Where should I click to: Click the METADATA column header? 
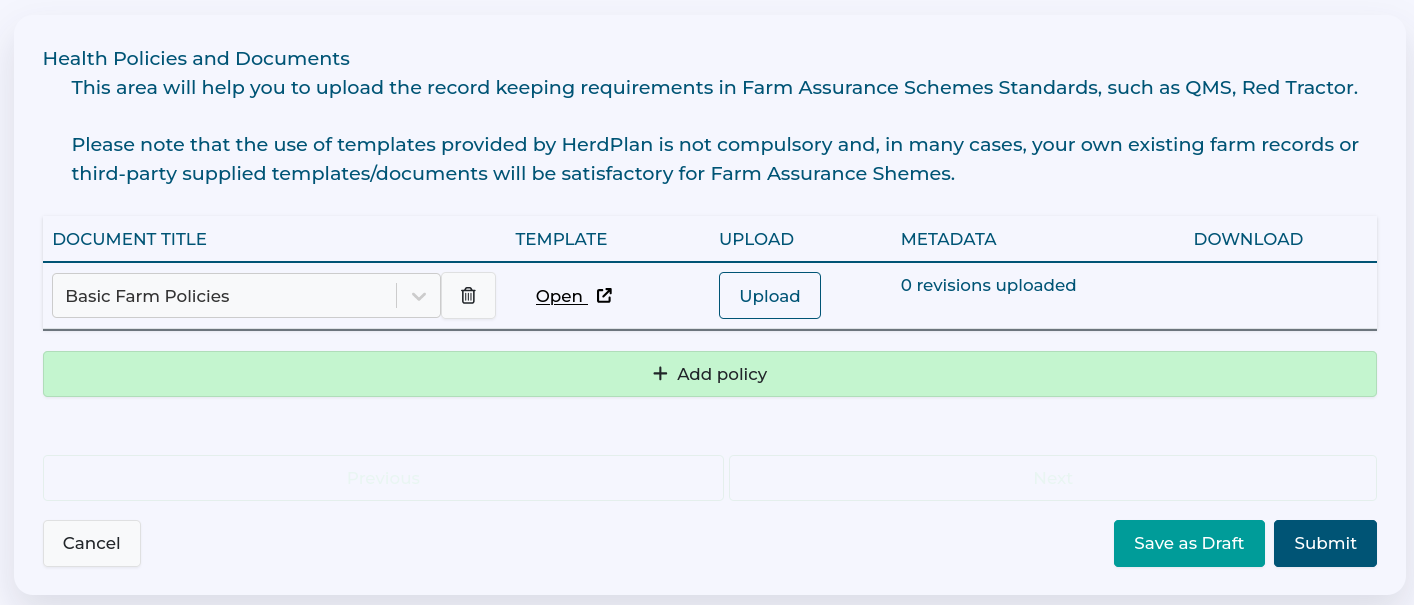[x=948, y=239]
